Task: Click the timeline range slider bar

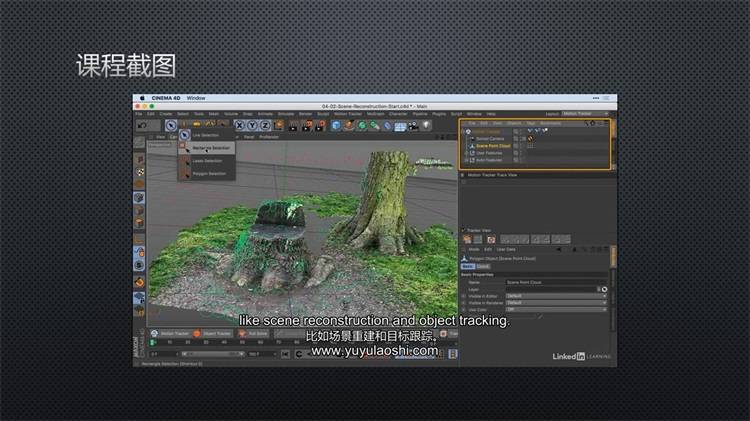Action: tap(213, 354)
